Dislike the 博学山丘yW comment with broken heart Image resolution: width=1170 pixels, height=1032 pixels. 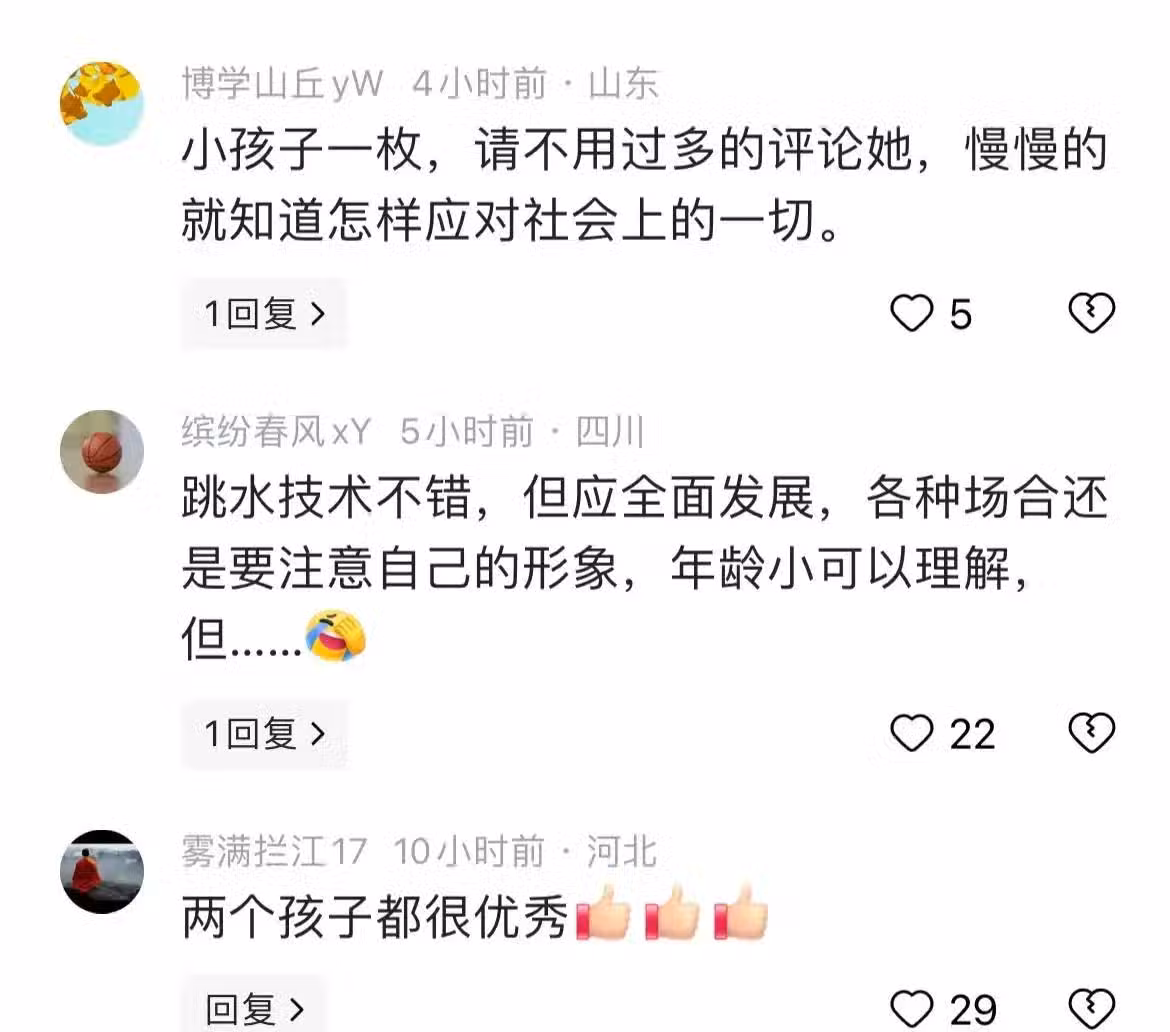[x=1092, y=313]
